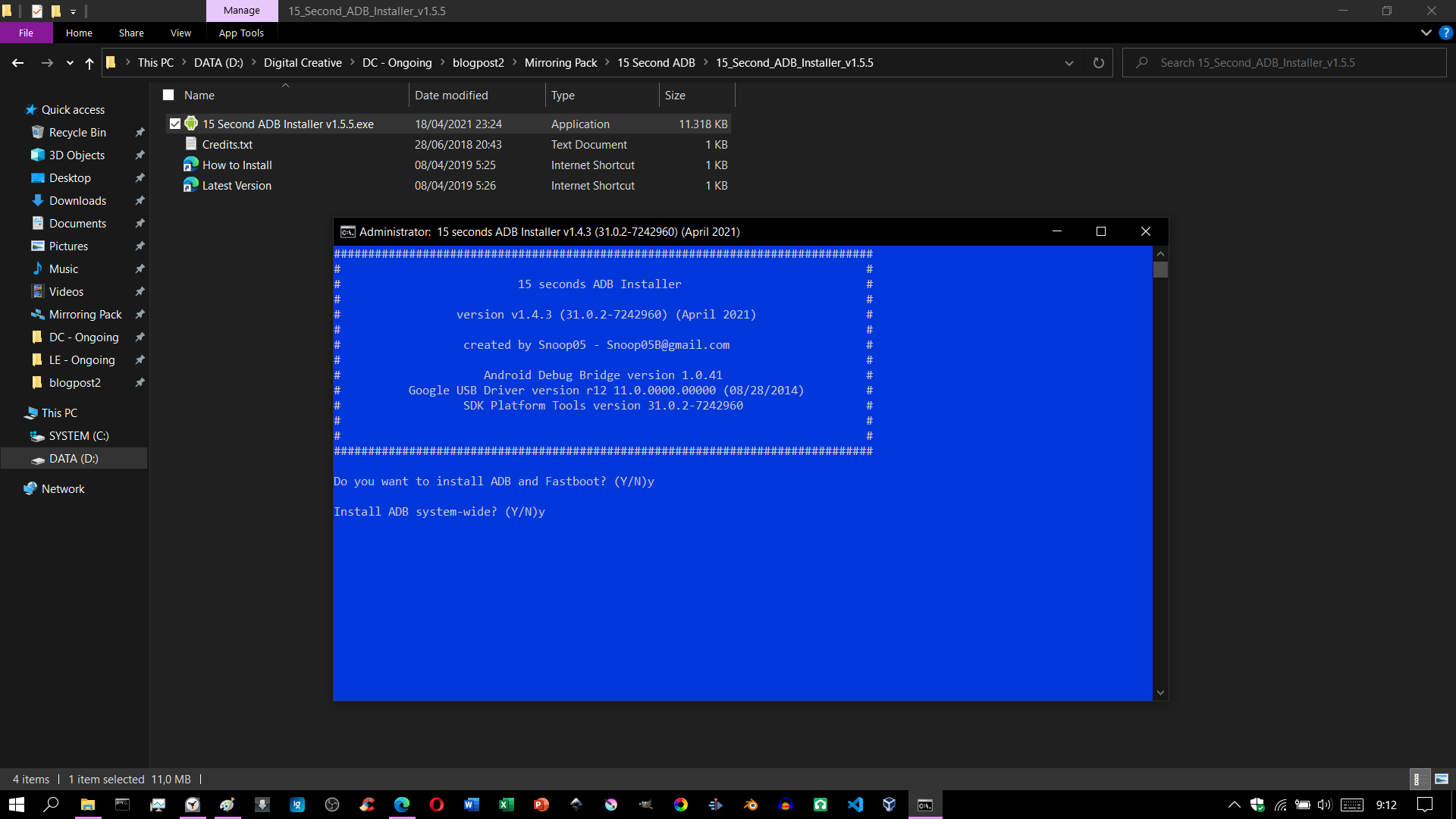1456x819 pixels.
Task: Refresh the current folder view
Action: pyautogui.click(x=1098, y=63)
